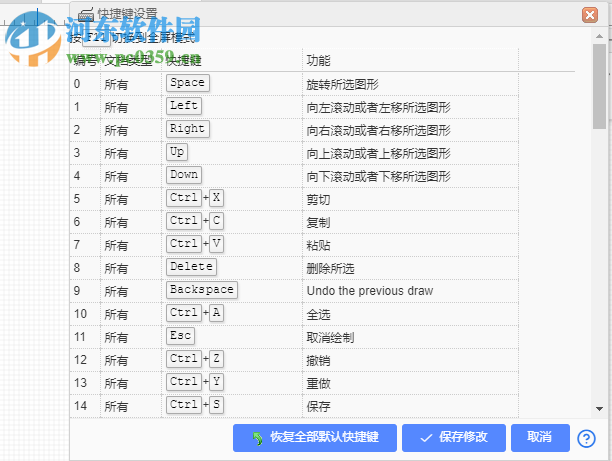Select the X key for cut shortcut
Screen dimensions: 612x461
pyautogui.click(x=217, y=198)
